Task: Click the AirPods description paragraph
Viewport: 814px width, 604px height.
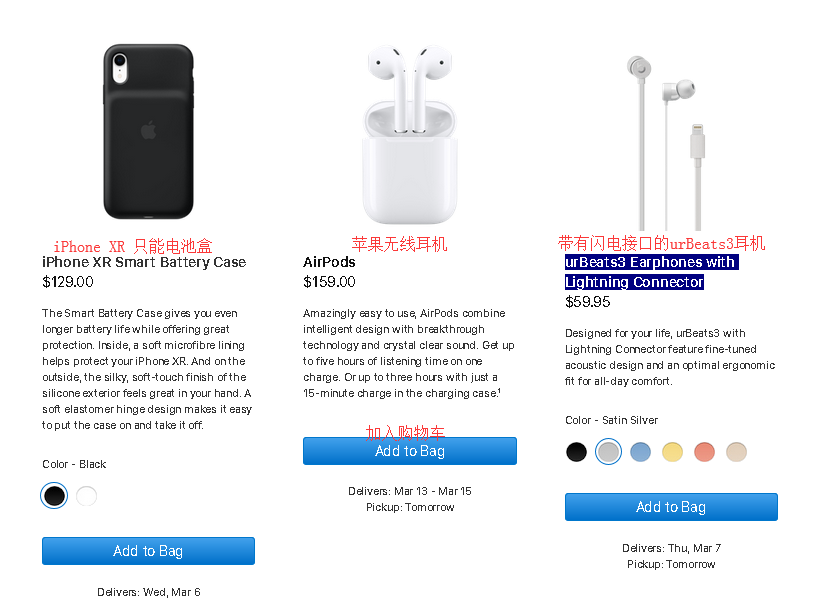Action: pos(409,353)
